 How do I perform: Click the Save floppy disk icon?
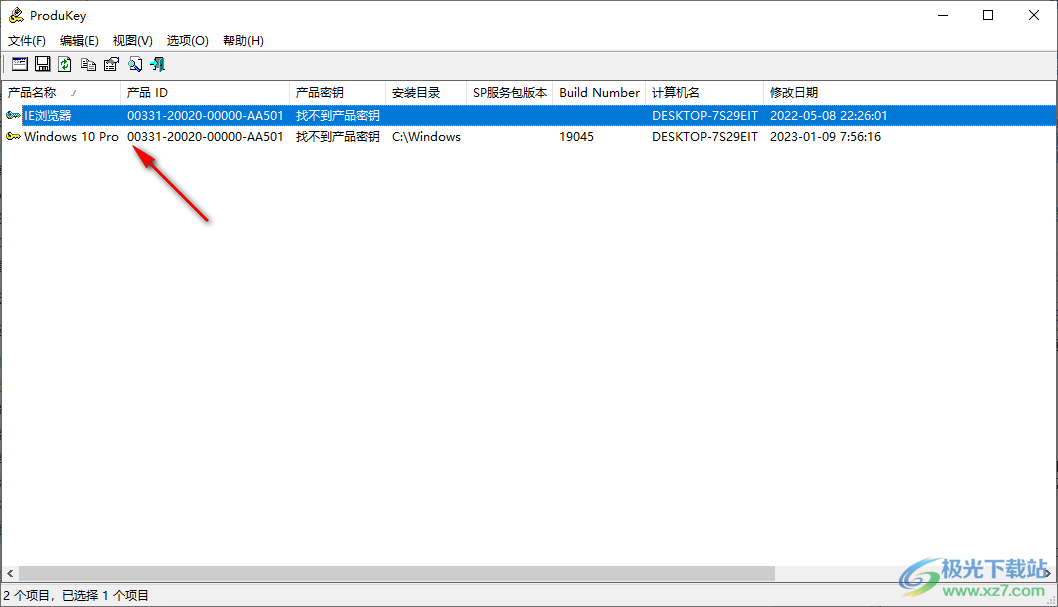click(43, 64)
